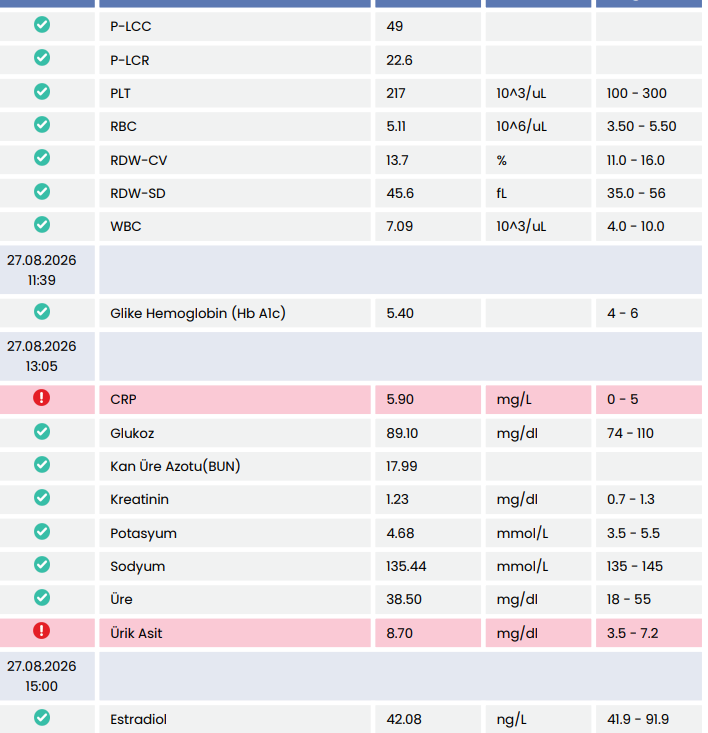
Task: Click the Kan Üre Azotu(BUN) row label
Action: click(x=175, y=466)
